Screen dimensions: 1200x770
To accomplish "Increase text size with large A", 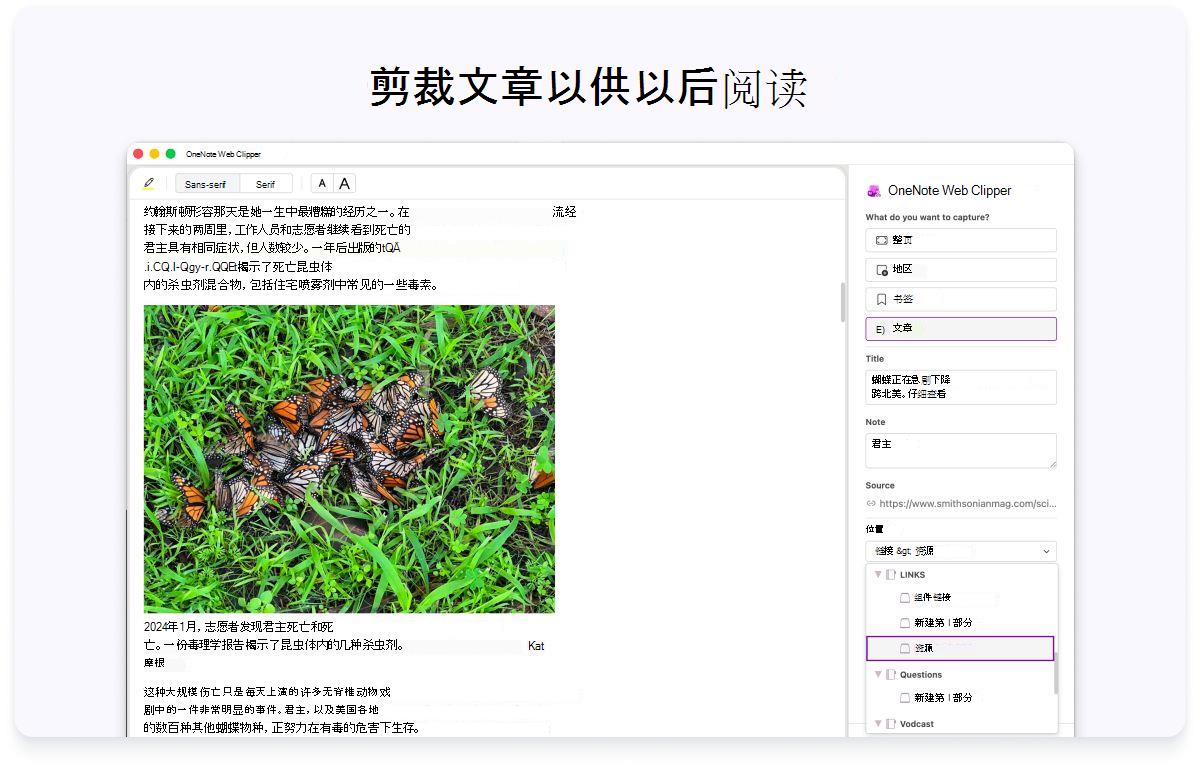I will click(x=344, y=184).
